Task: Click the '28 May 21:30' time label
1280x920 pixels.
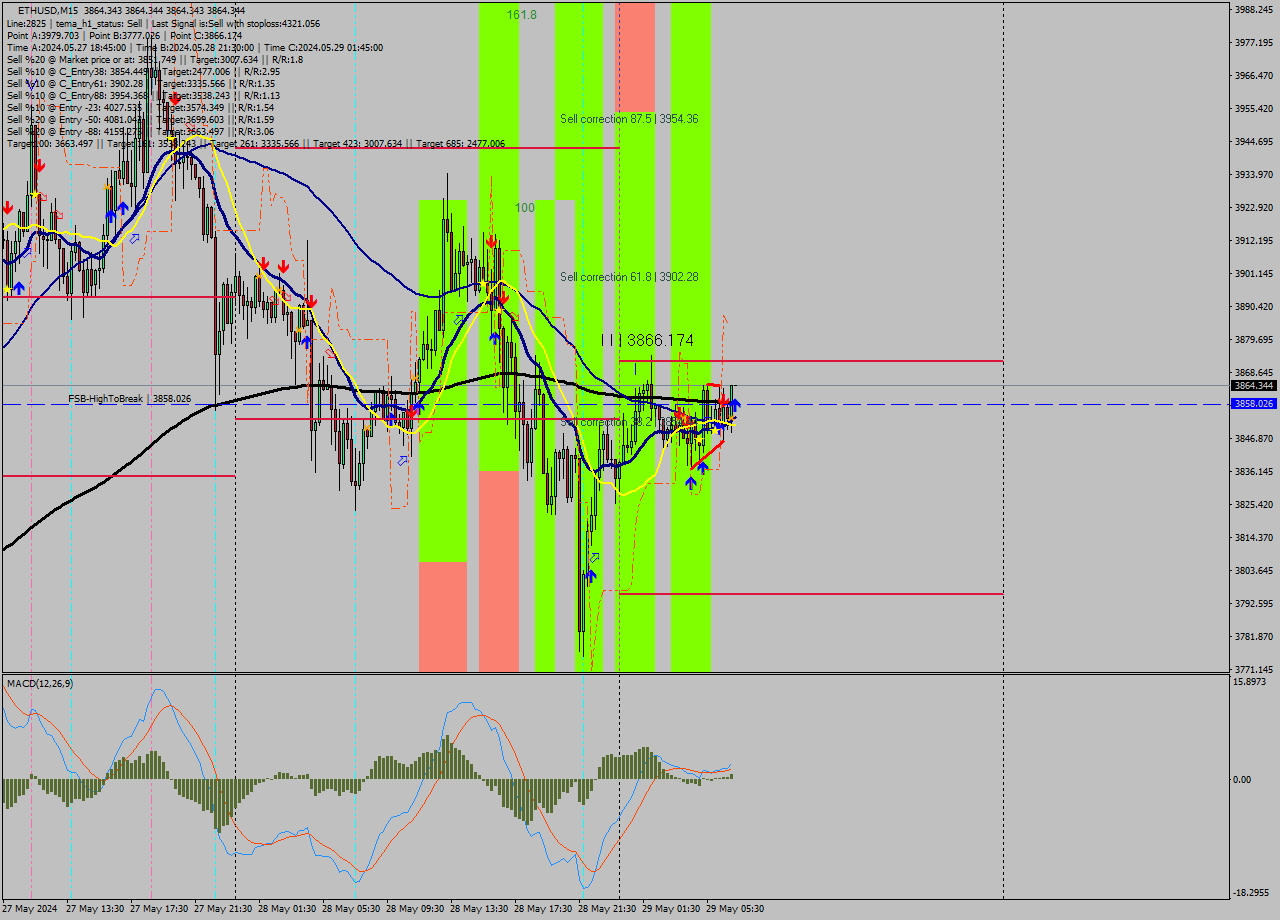Action: 607,909
